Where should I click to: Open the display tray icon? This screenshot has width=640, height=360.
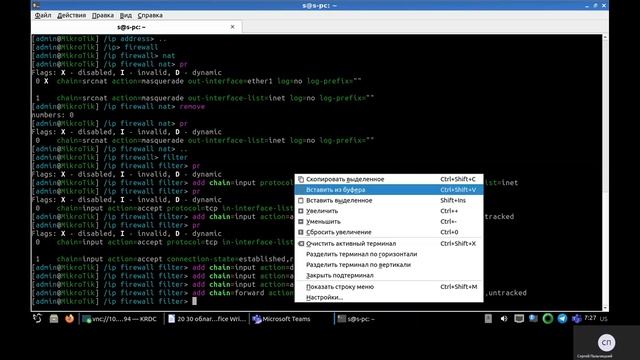(x=519, y=319)
